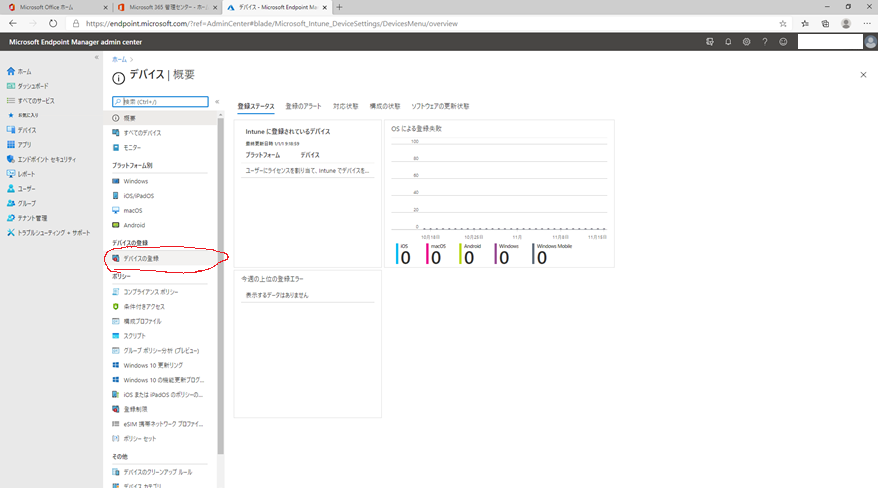The image size is (878, 488).
Task: Open ユーザー in the left navigation
Action: [21, 189]
